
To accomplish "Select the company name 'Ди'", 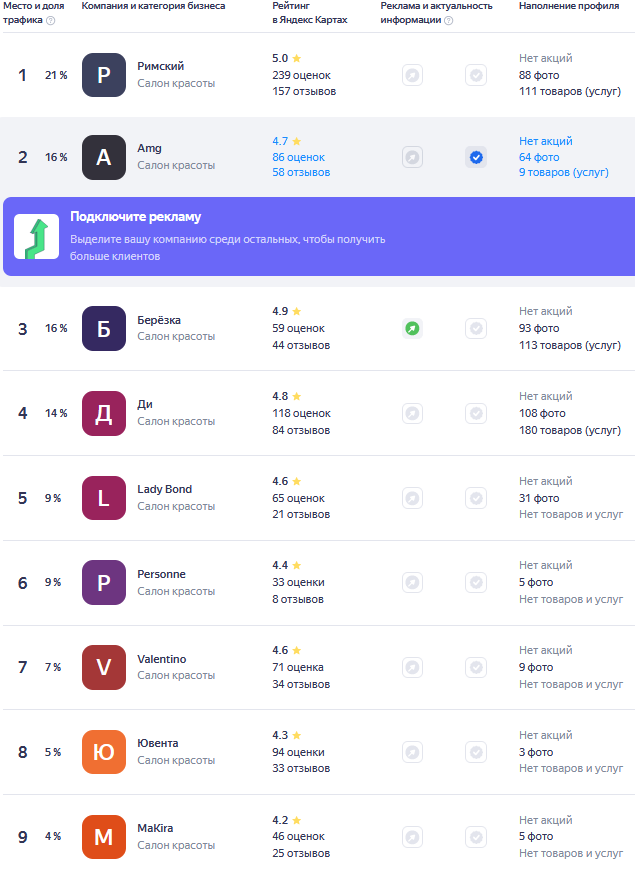I will pyautogui.click(x=145, y=404).
